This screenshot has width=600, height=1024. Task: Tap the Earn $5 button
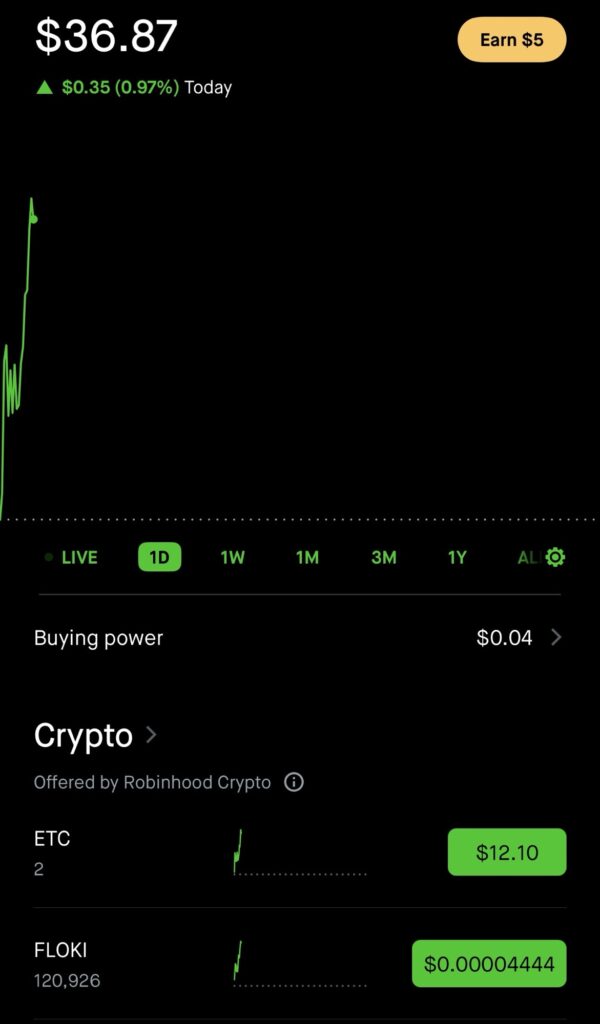(x=512, y=40)
